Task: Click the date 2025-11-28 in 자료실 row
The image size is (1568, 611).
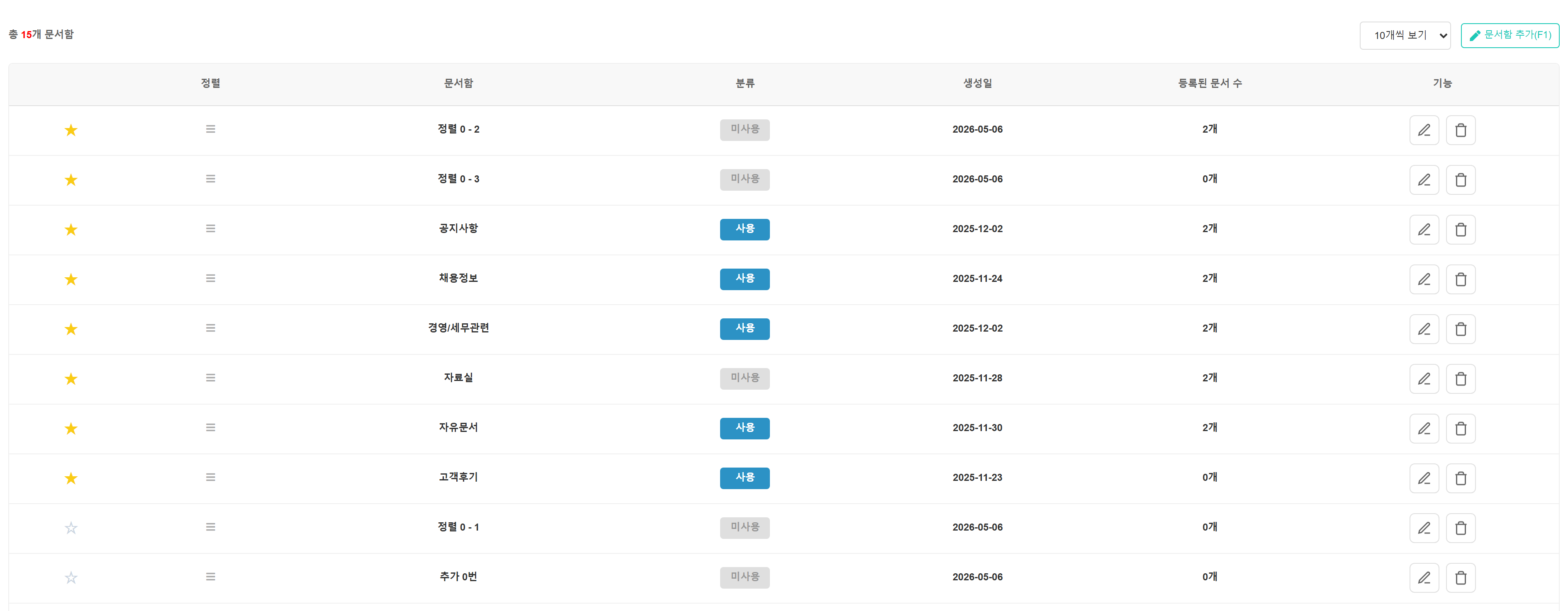Action: [x=978, y=378]
